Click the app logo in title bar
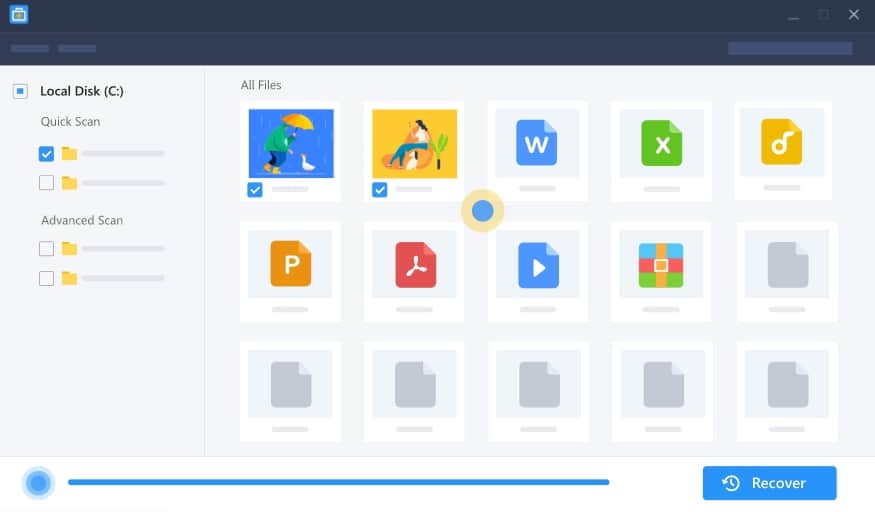Image resolution: width=875 pixels, height=512 pixels. 19,15
